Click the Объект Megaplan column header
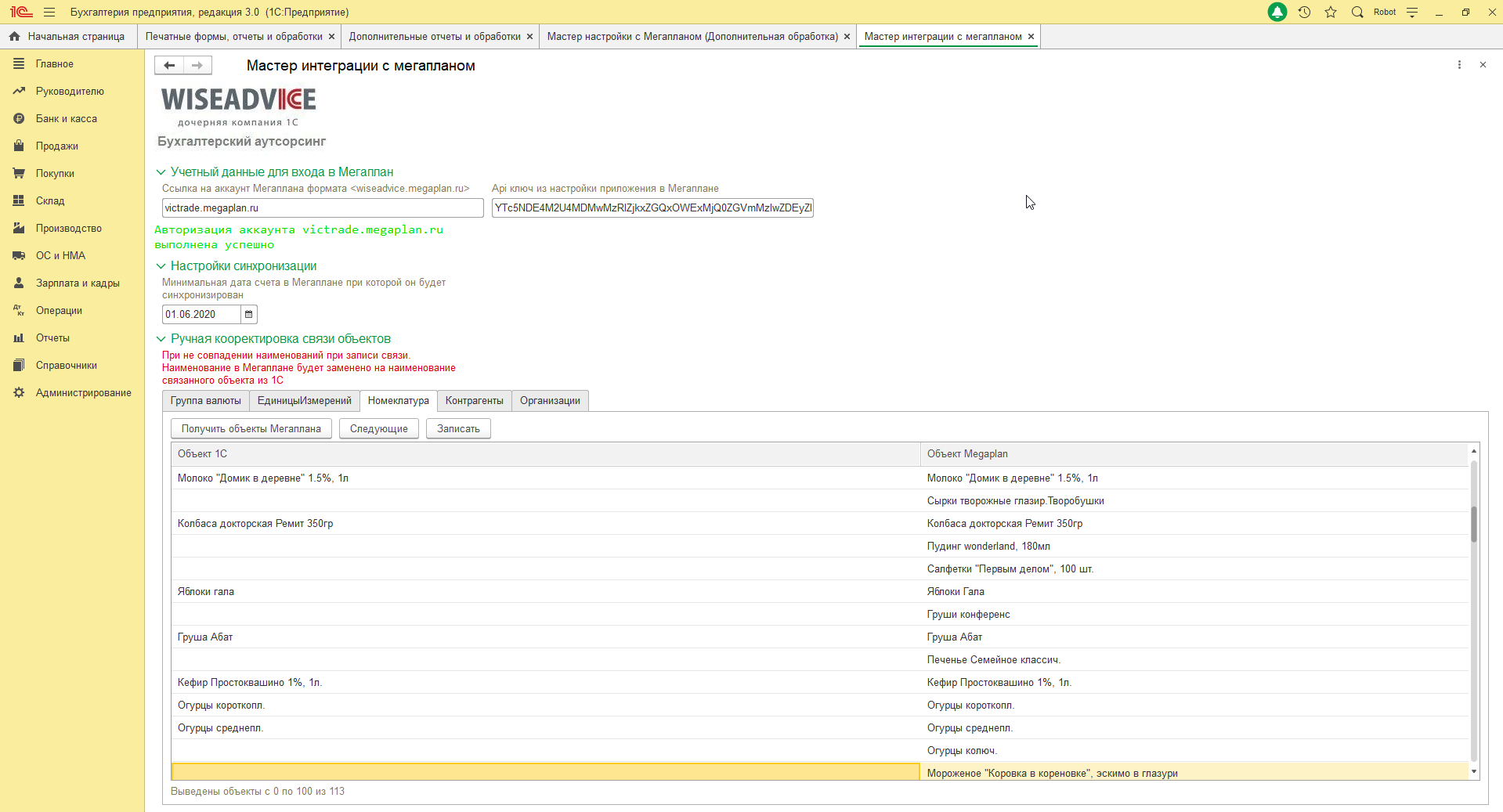1503x812 pixels. tap(1194, 453)
